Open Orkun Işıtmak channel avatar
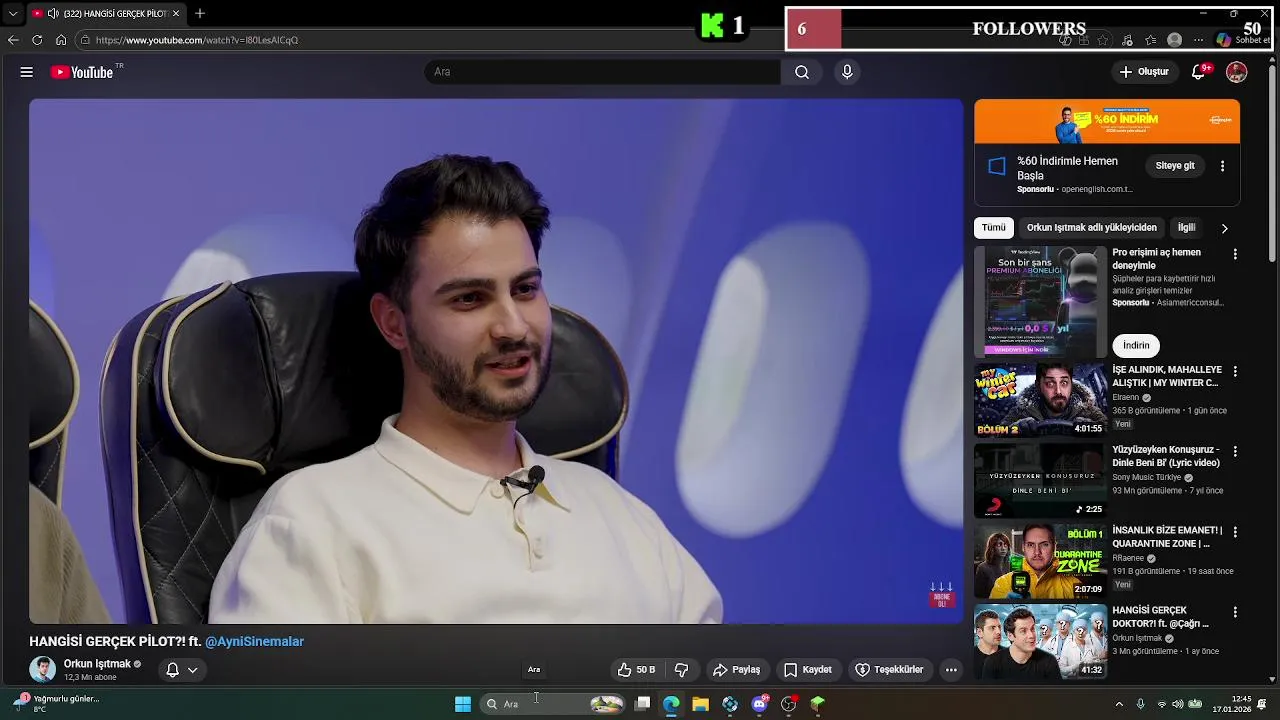 [x=42, y=670]
